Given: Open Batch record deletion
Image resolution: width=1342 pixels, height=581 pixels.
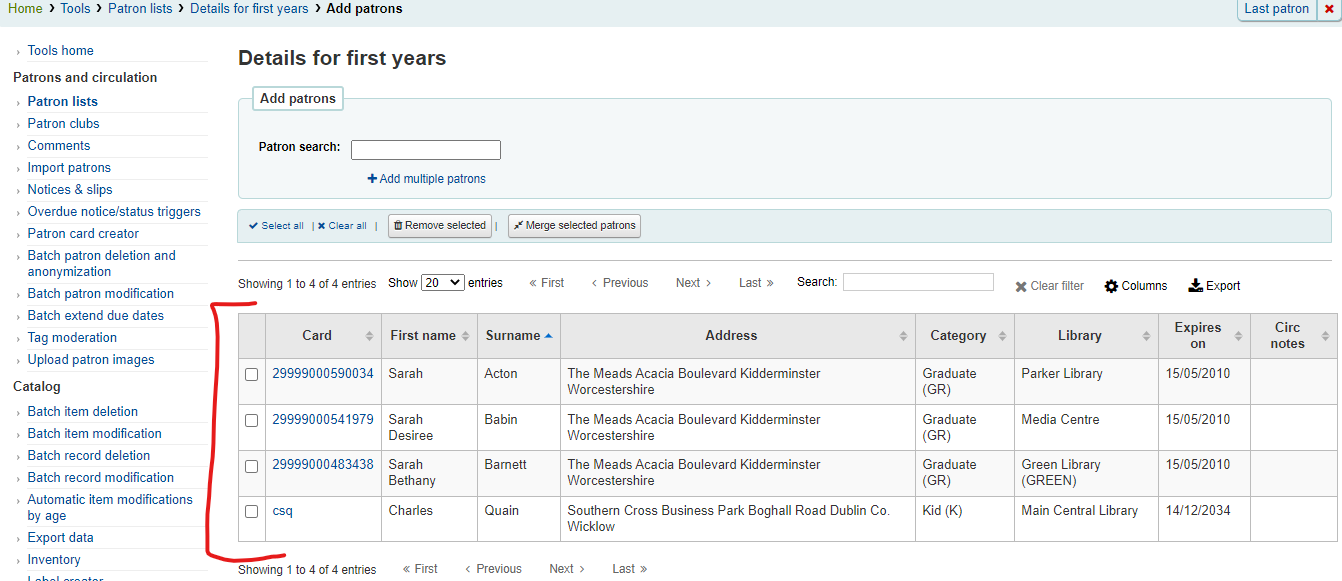Looking at the screenshot, I should point(89,456).
